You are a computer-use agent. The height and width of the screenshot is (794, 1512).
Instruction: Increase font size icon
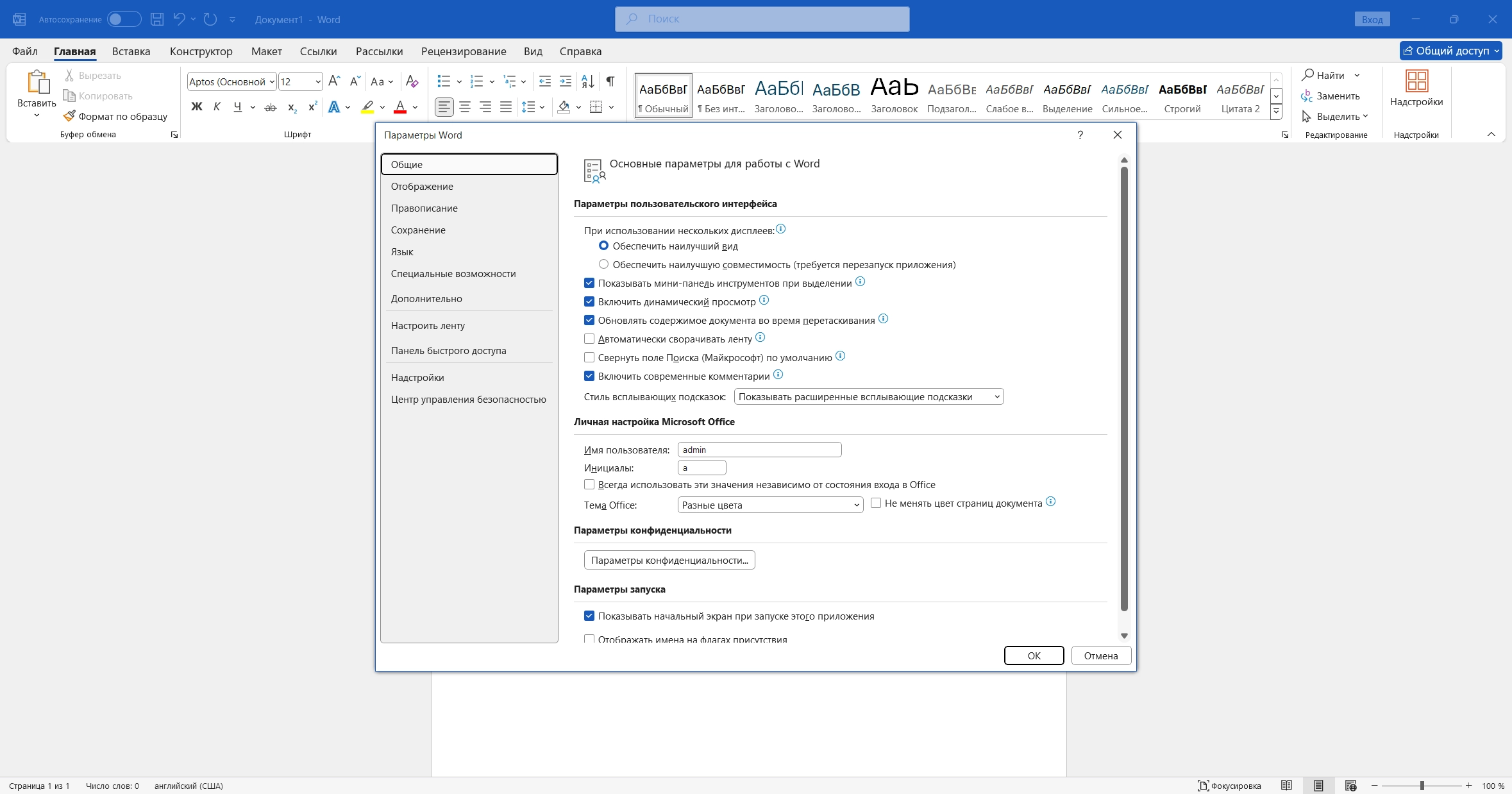334,81
